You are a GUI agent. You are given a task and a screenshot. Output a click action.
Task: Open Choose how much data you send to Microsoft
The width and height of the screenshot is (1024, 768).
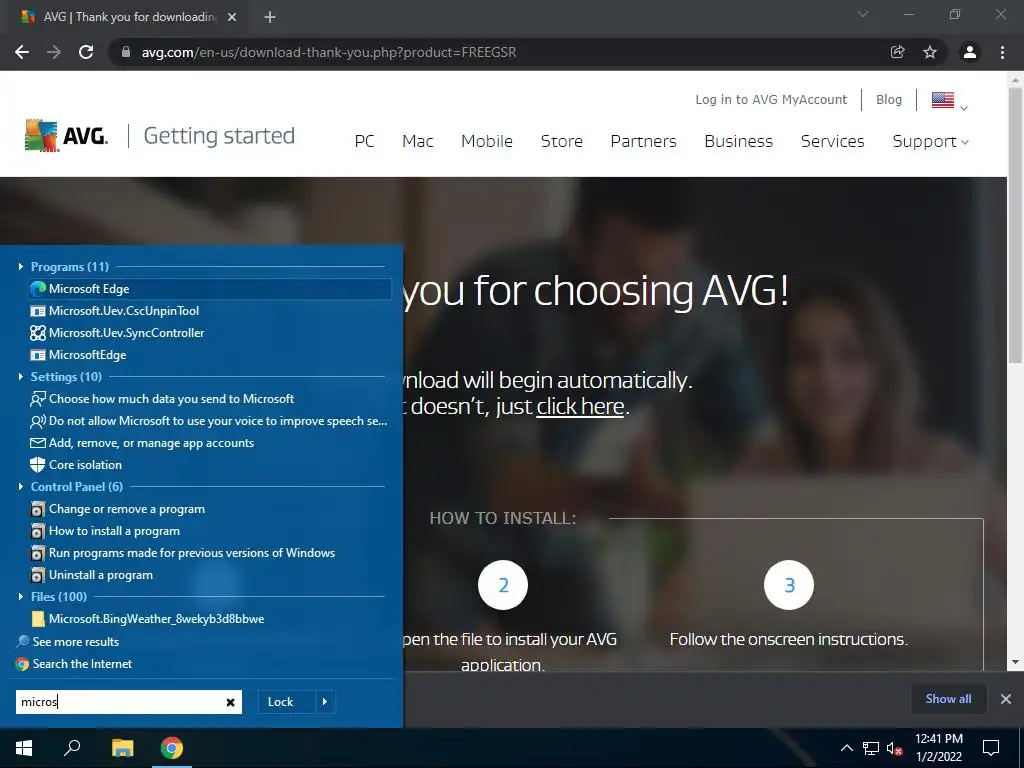[x=162, y=399]
